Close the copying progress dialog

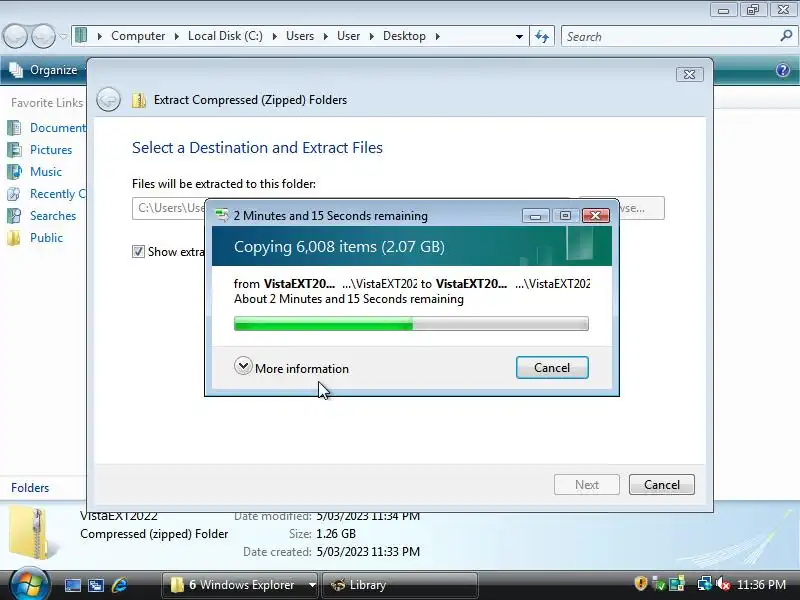595,216
